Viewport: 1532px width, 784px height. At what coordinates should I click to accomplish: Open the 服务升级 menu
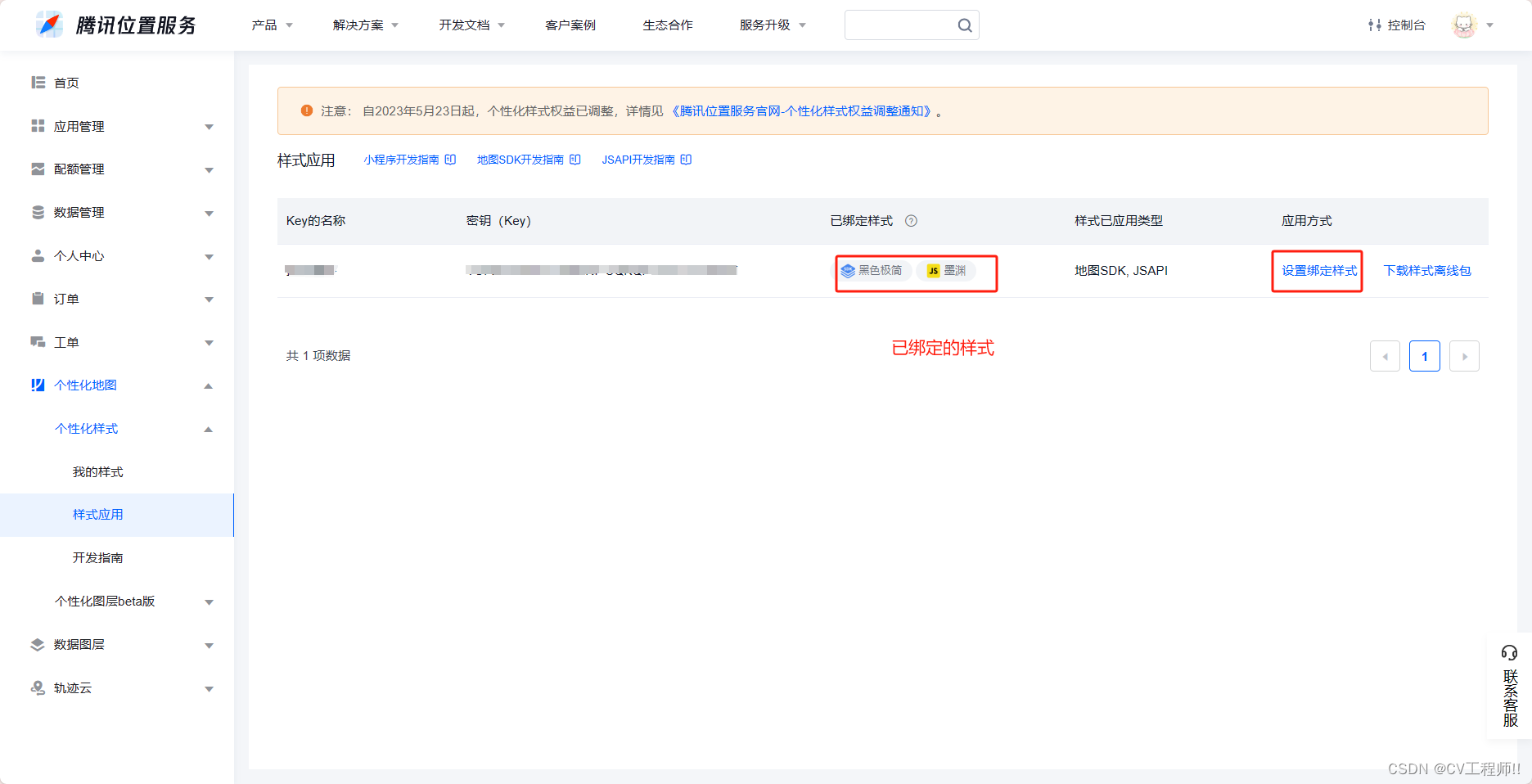[x=773, y=25]
